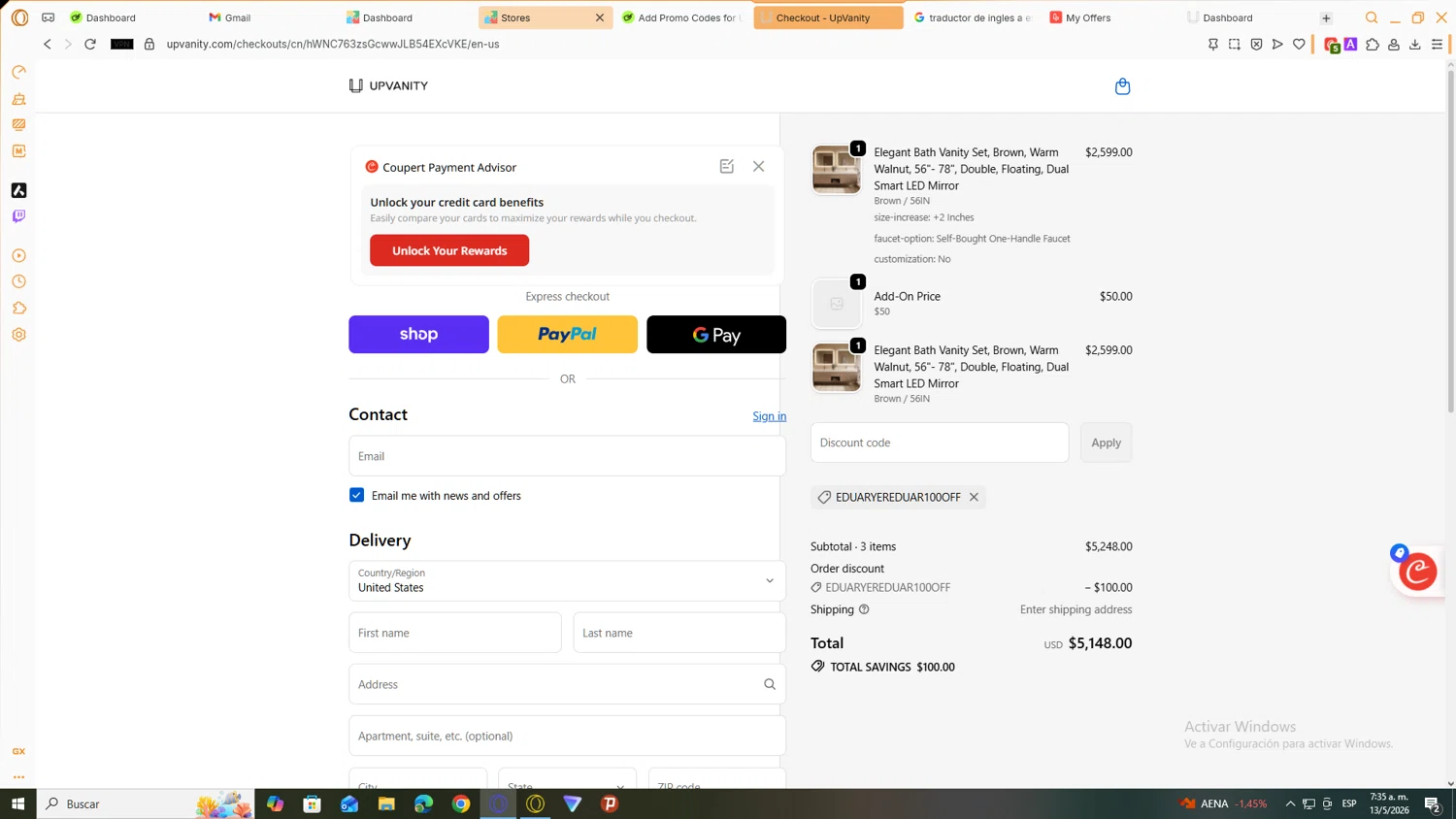The image size is (1456, 819).
Task: Click the address bar URL
Action: tap(332, 44)
